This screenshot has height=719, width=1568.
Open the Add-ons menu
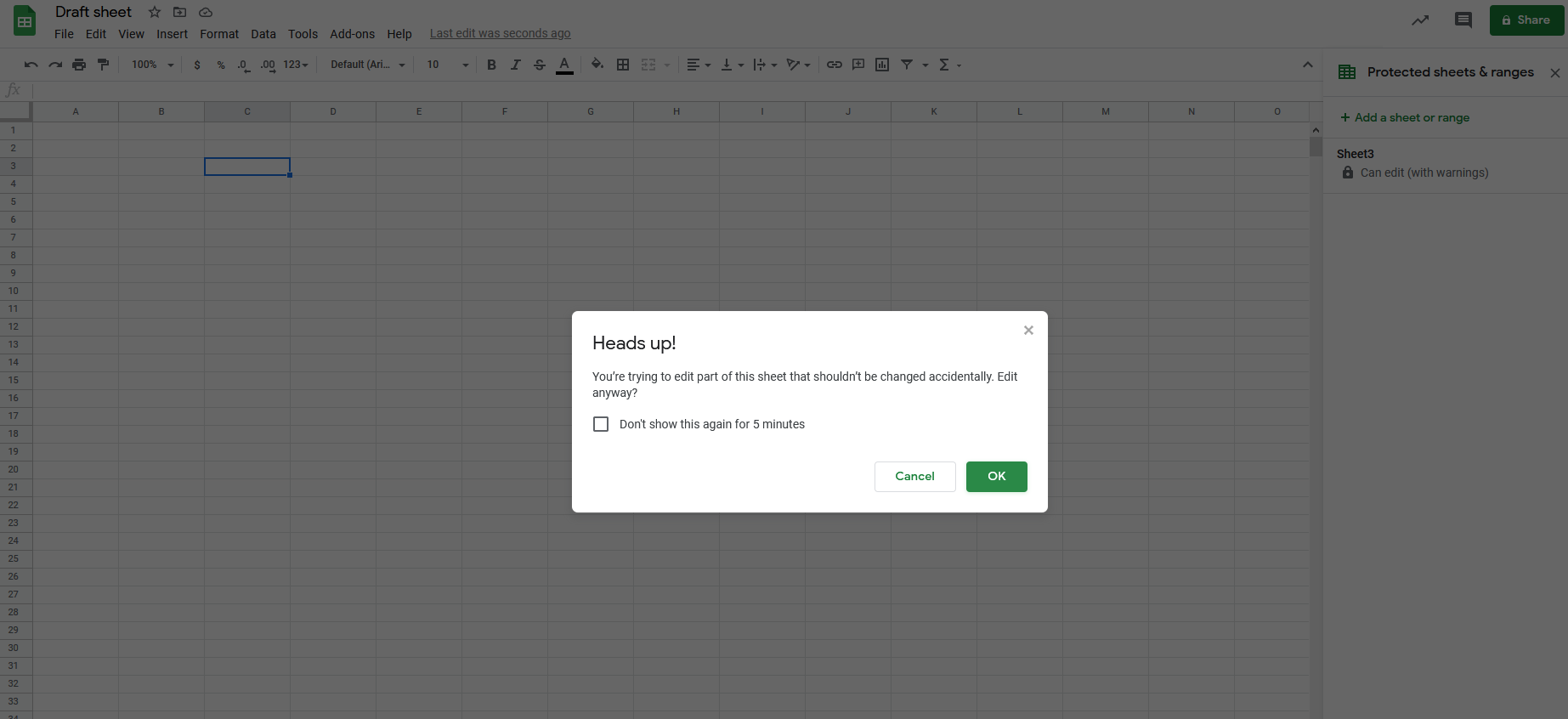pyautogui.click(x=352, y=34)
